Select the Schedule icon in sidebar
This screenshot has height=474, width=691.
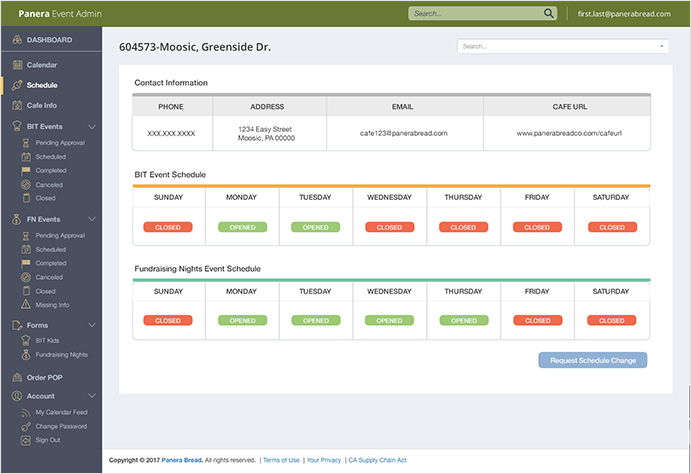[x=17, y=85]
